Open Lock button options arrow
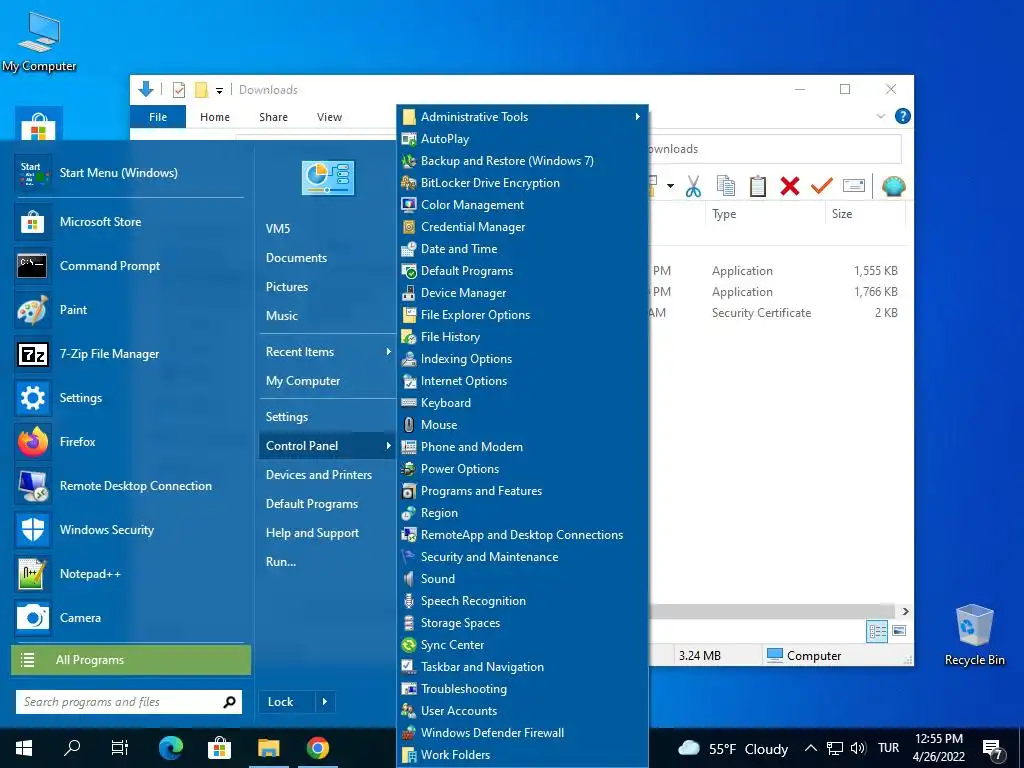Viewport: 1024px width, 768px height. 325,702
